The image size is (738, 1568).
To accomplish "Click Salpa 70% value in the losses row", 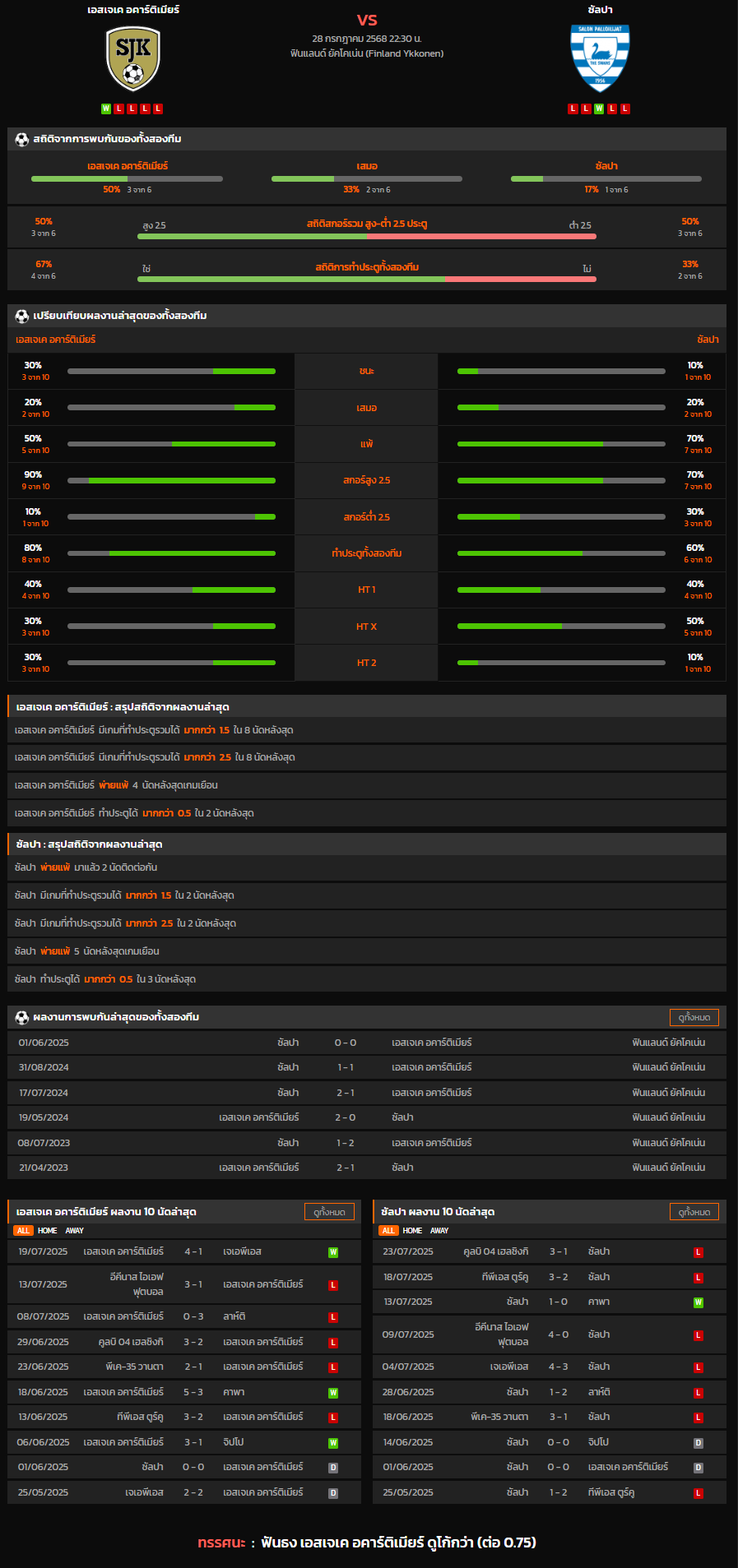I will [695, 438].
